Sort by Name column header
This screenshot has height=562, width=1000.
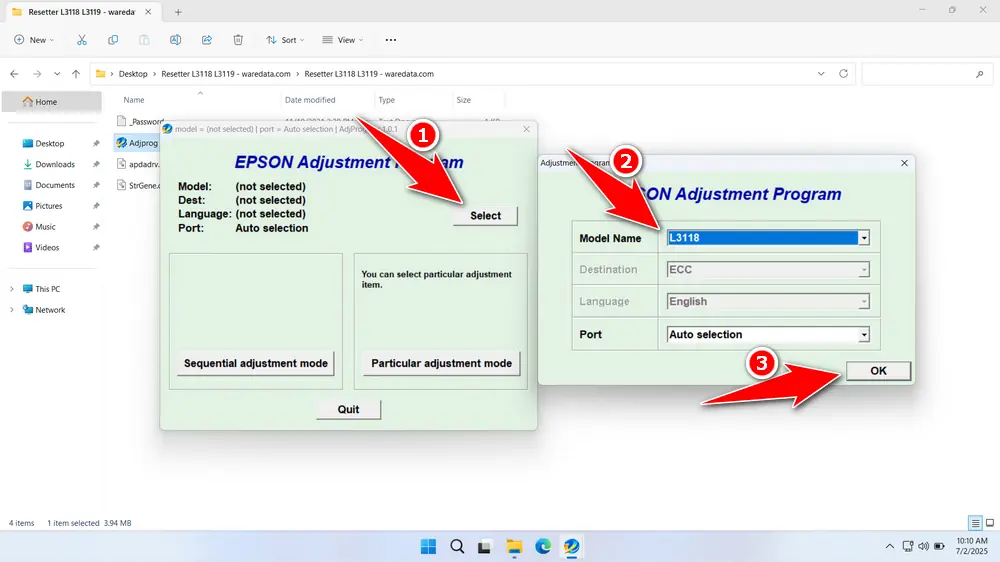(133, 100)
